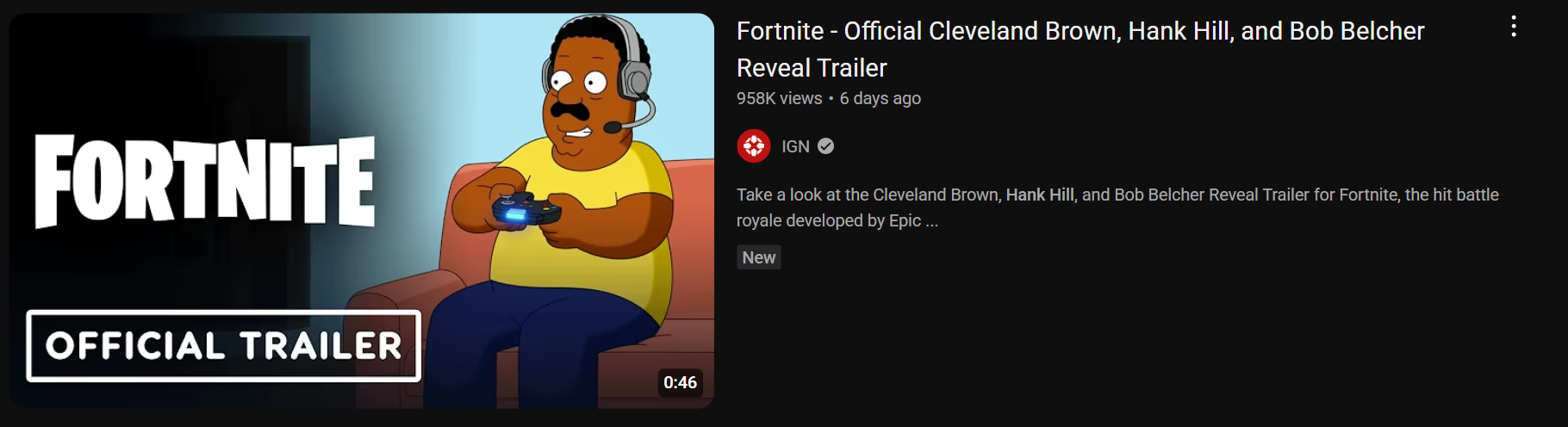Click the 0:46 duration badge on thumbnail
The image size is (1568, 427).
(680, 382)
